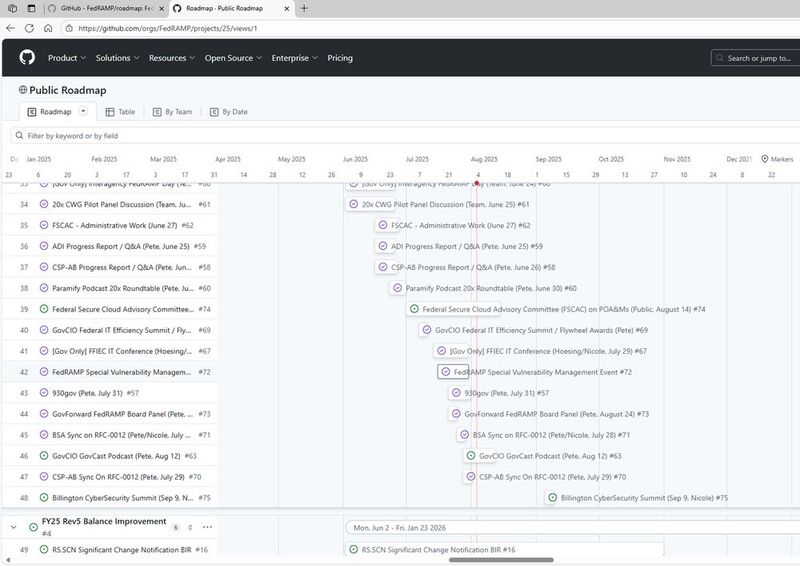Image resolution: width=800 pixels, height=566 pixels.
Task: Open the Solutions menu
Action: tap(117, 58)
